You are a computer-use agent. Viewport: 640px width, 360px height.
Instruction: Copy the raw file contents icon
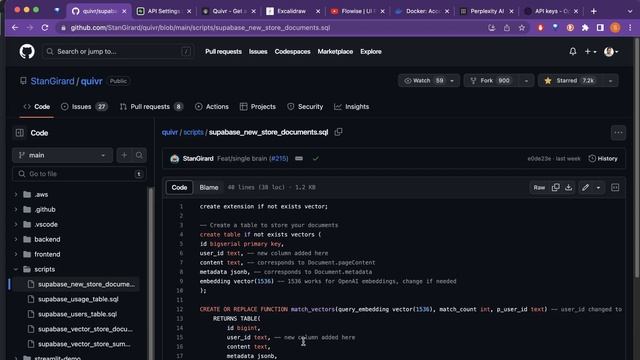pyautogui.click(x=556, y=187)
